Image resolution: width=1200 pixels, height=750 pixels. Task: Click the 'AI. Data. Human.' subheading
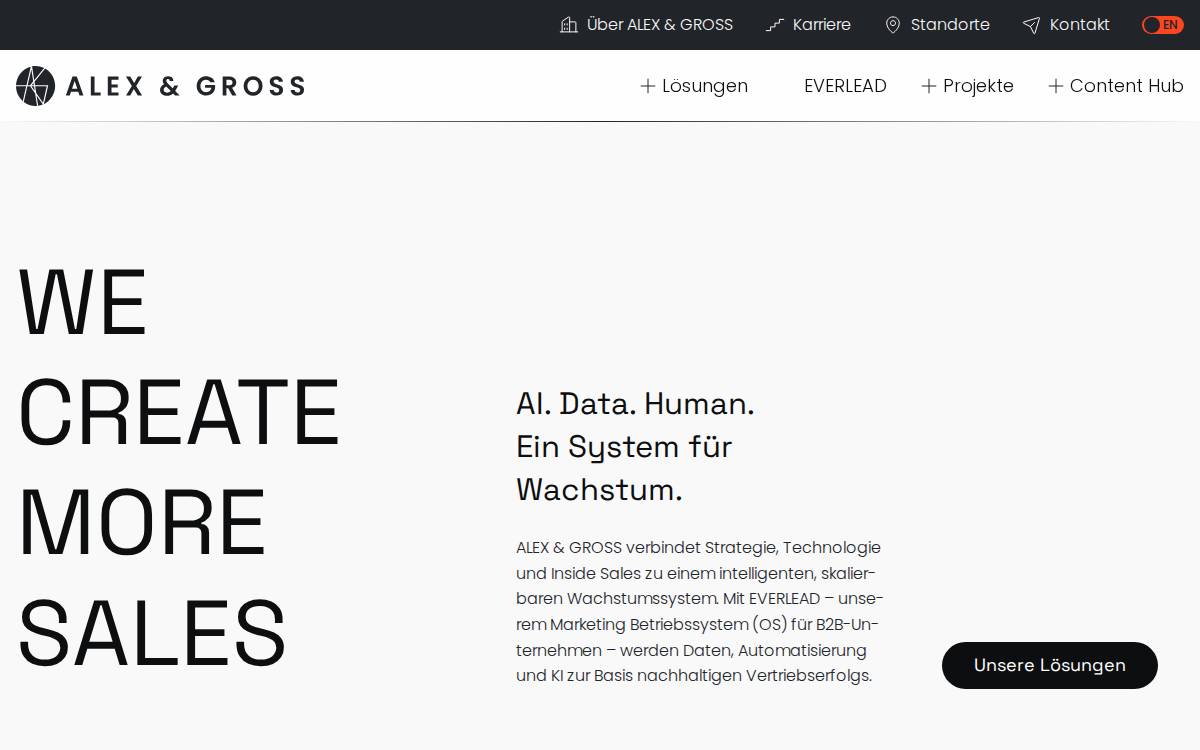tap(635, 404)
